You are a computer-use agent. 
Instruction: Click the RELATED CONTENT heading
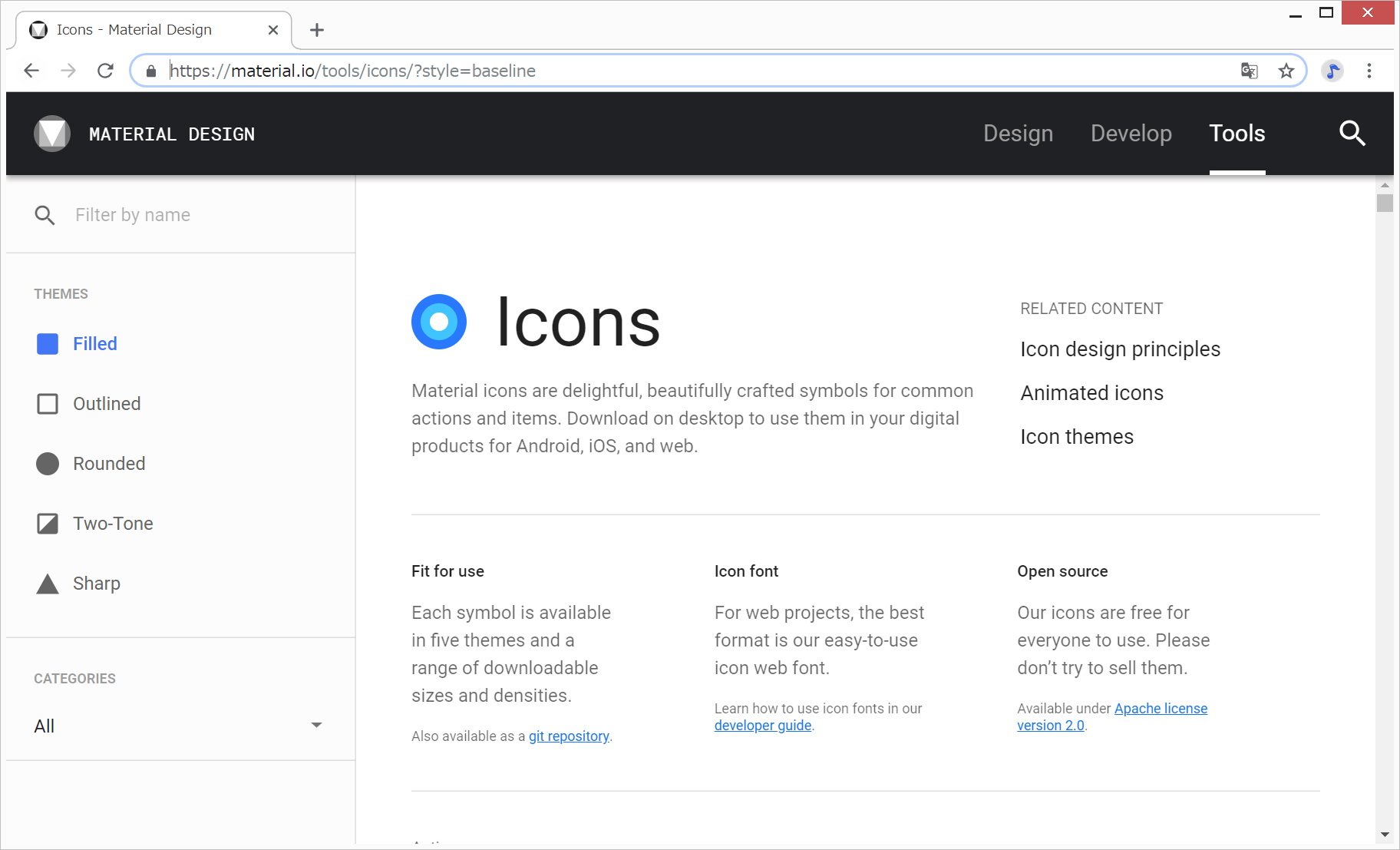coord(1091,309)
